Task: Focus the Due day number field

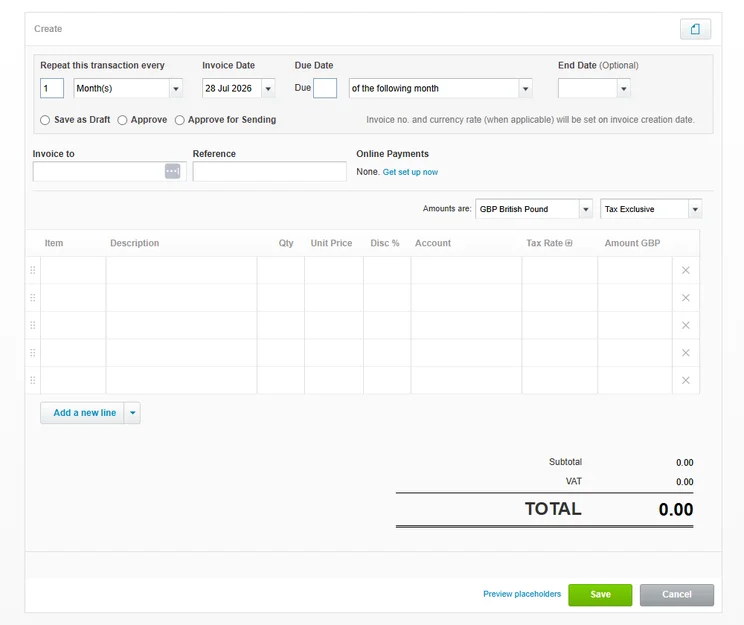Action: pos(325,88)
